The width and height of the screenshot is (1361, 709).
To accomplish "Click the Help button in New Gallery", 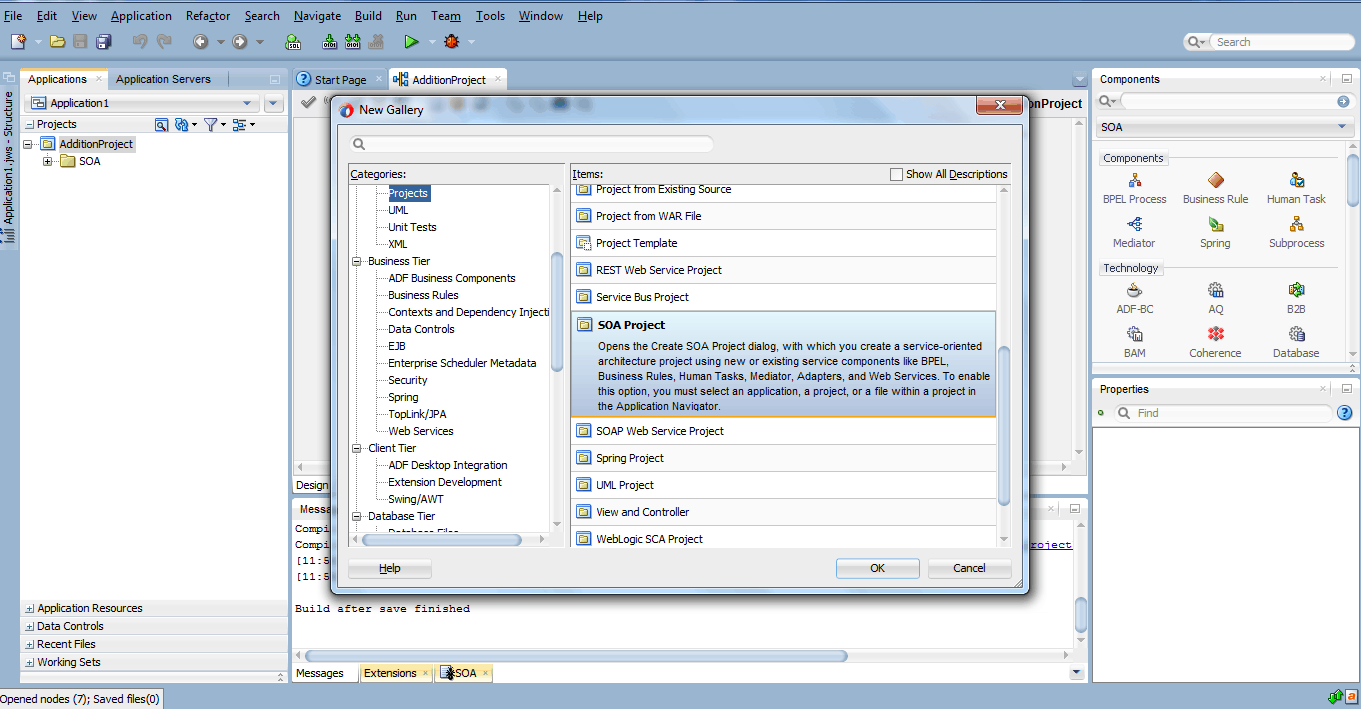I will (390, 568).
